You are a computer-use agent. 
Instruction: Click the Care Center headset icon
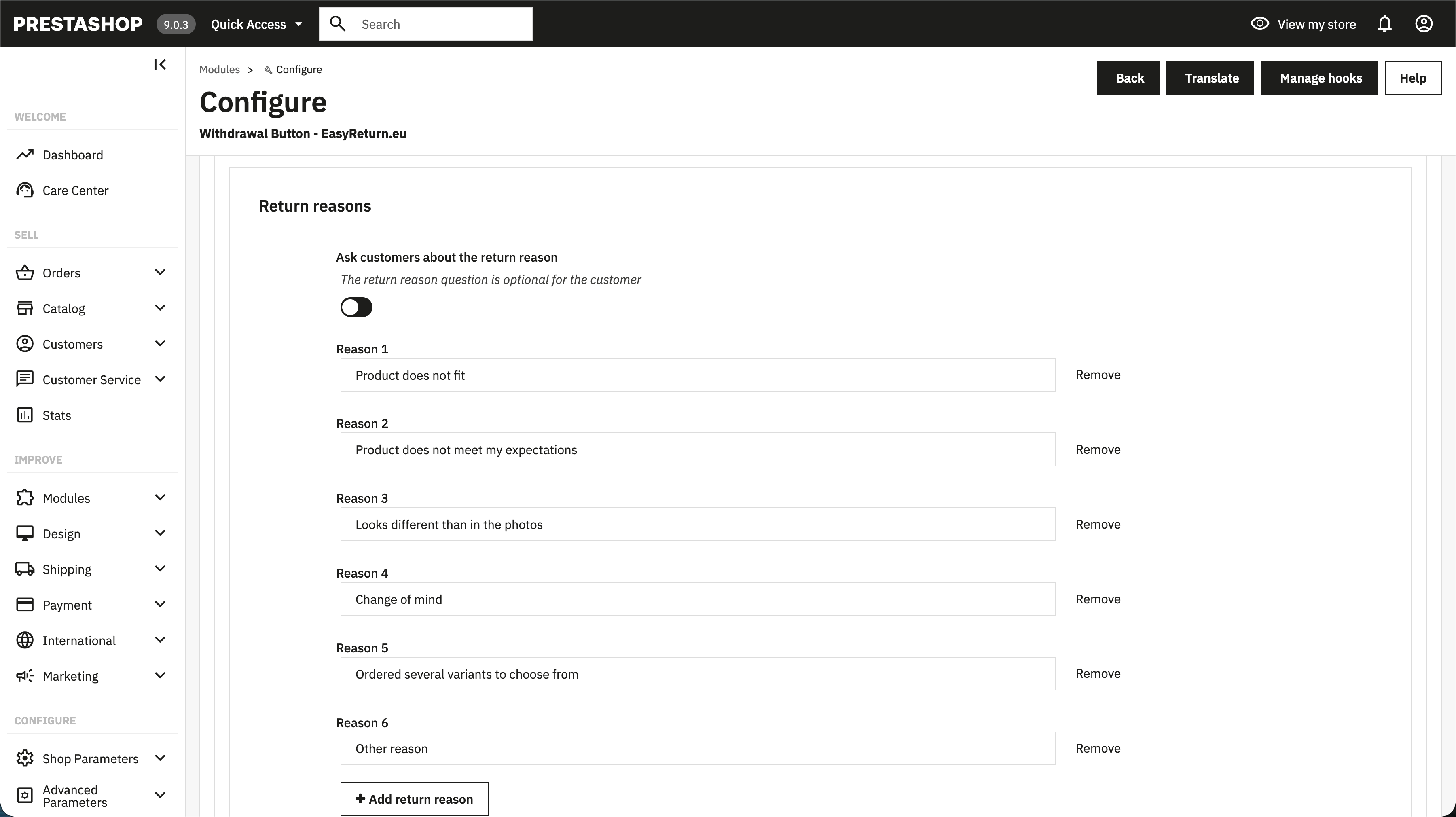[x=25, y=190]
